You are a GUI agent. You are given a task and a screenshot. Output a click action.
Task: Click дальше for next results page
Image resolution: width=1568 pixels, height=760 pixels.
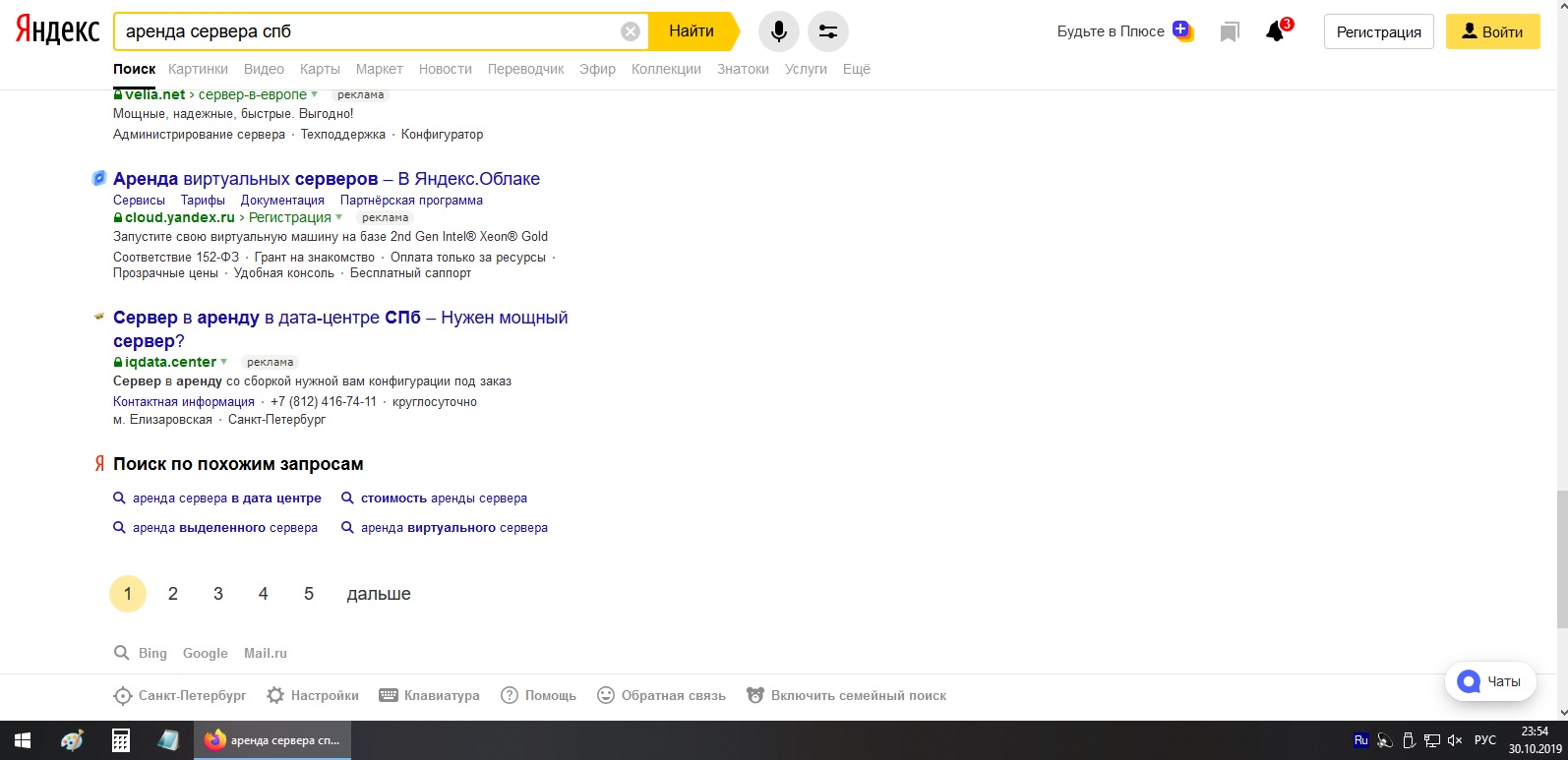click(379, 594)
